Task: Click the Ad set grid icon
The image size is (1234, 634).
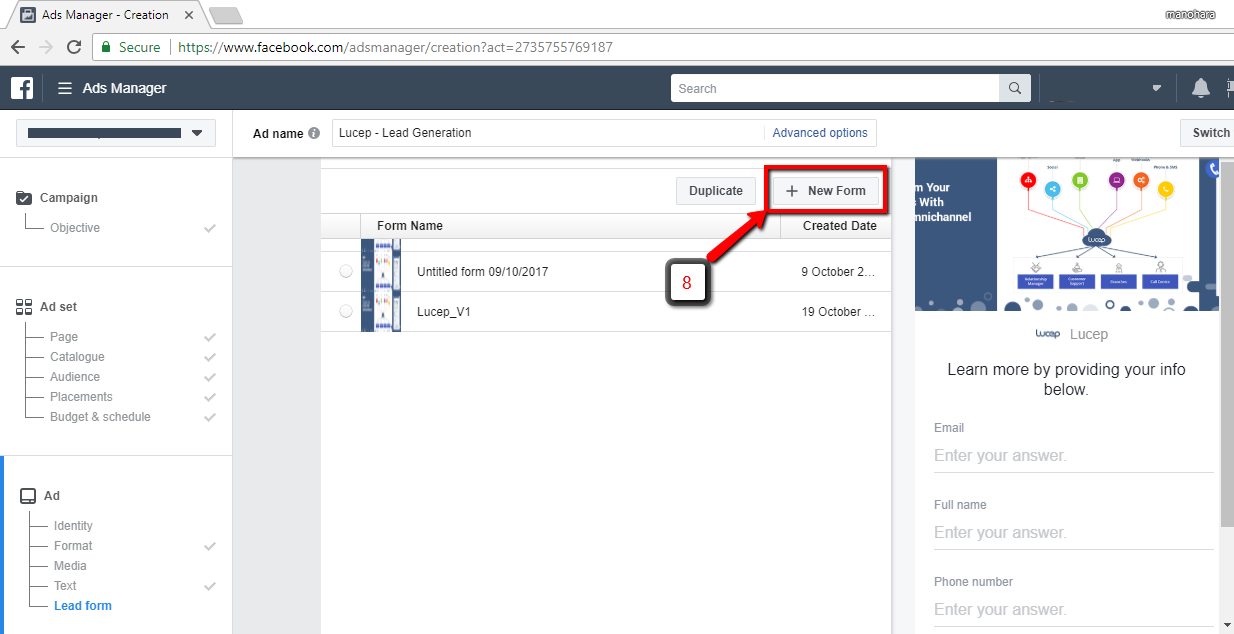Action: click(24, 307)
